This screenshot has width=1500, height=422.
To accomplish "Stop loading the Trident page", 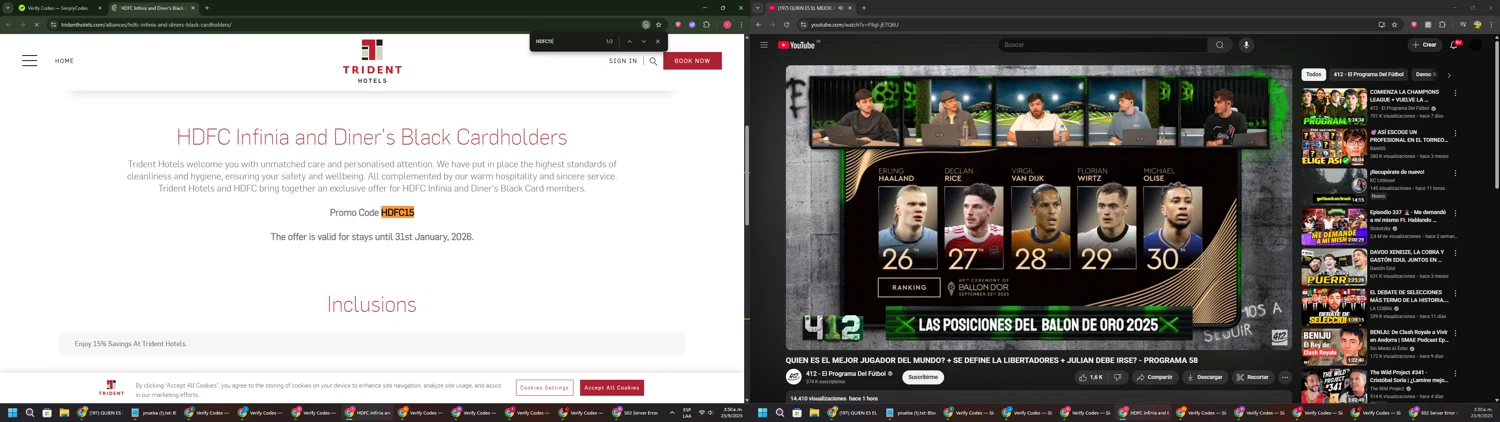I will click(x=36, y=24).
